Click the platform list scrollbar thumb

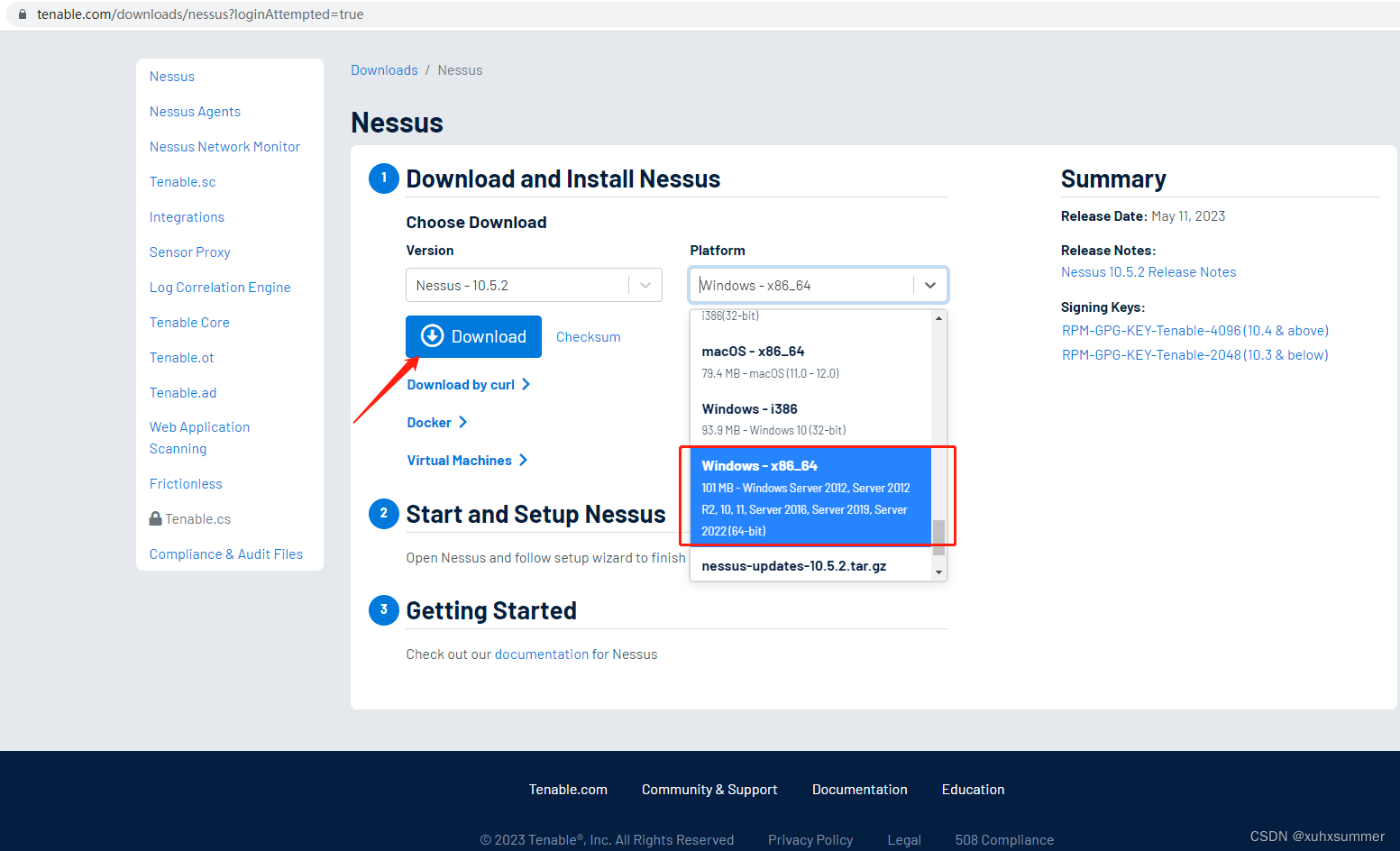click(939, 537)
